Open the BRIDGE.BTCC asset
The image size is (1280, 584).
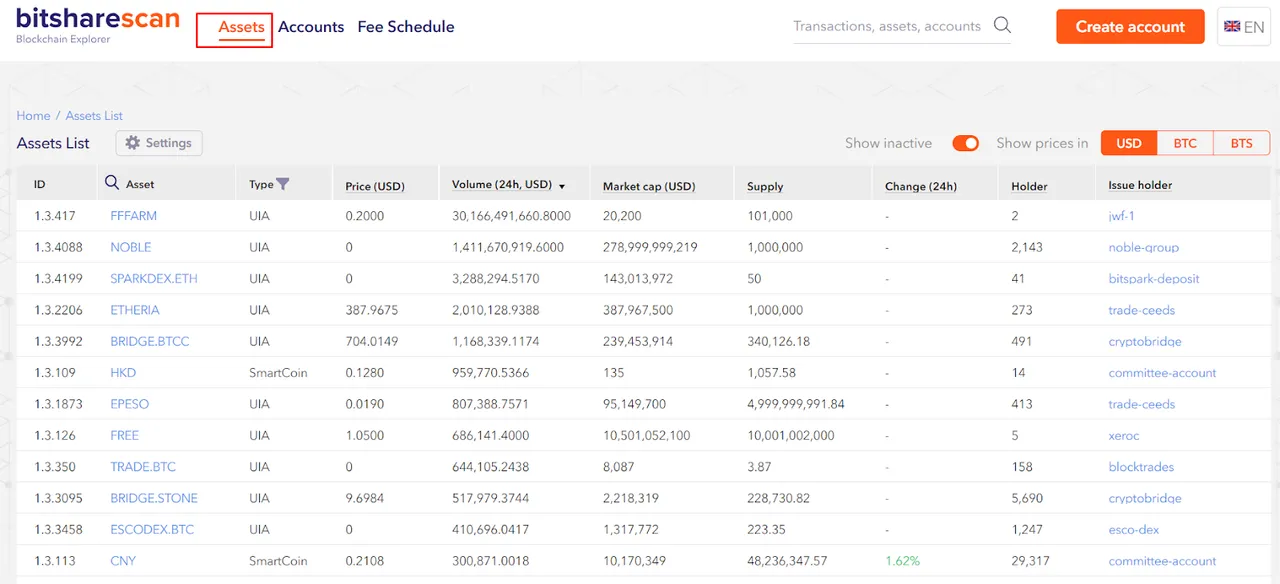click(x=149, y=341)
